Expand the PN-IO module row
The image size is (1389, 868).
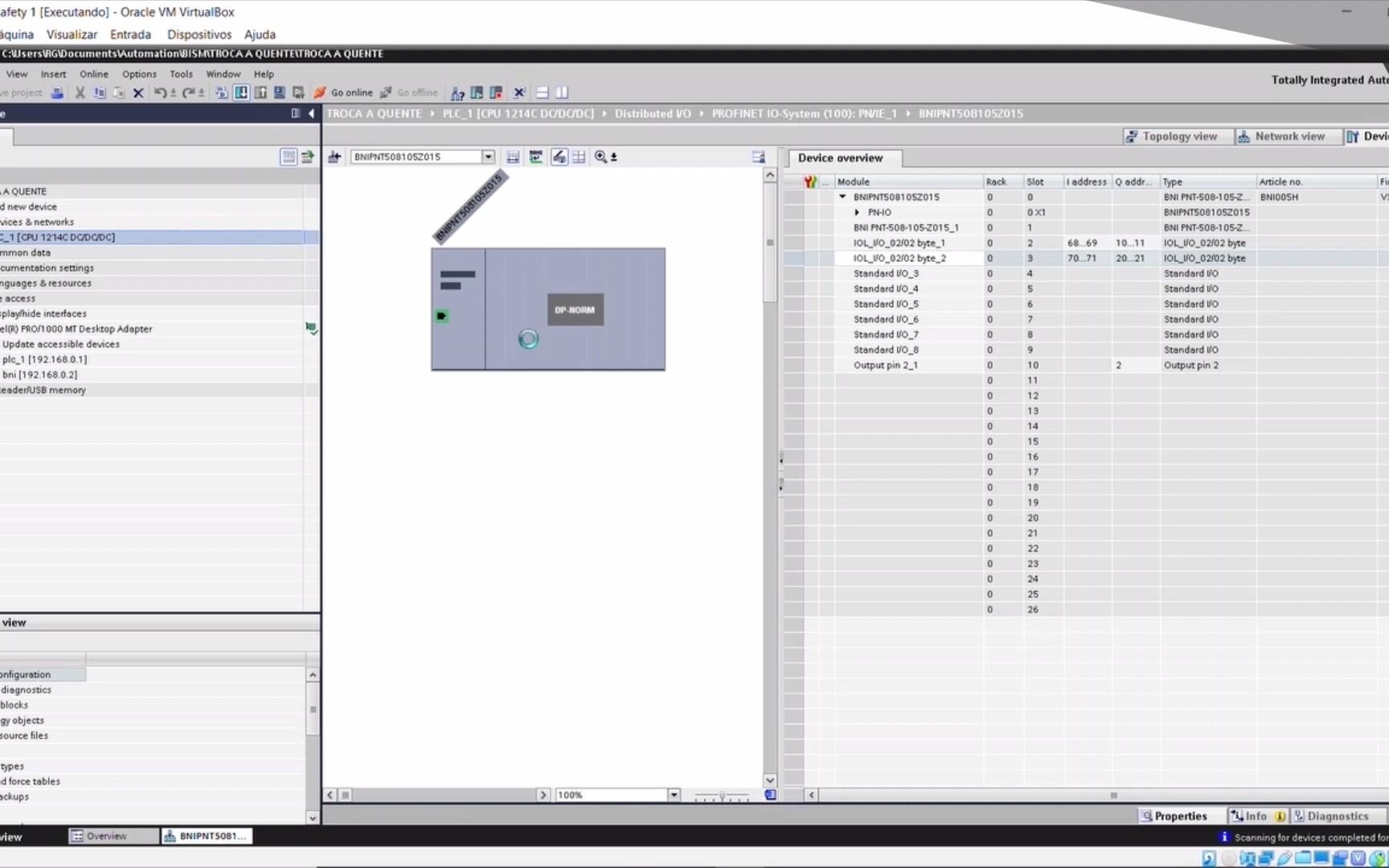pyautogui.click(x=857, y=212)
